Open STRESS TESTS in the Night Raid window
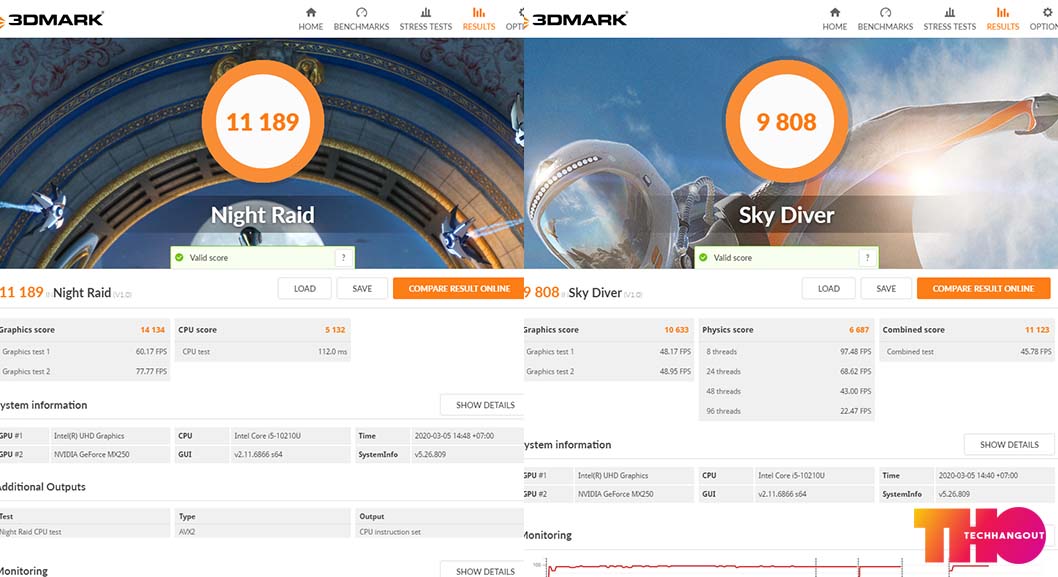 pos(426,19)
